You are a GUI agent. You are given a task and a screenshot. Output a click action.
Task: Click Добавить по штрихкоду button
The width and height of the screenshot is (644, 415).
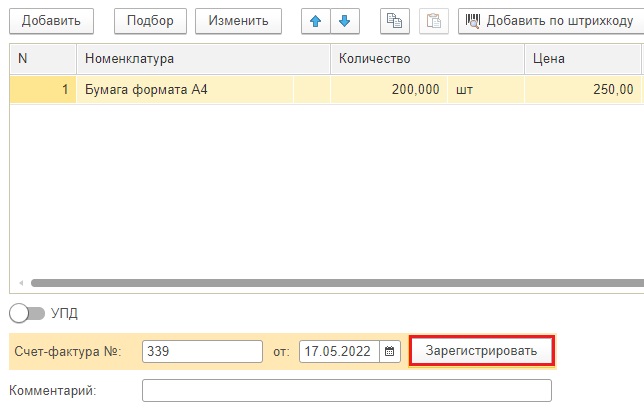click(551, 21)
